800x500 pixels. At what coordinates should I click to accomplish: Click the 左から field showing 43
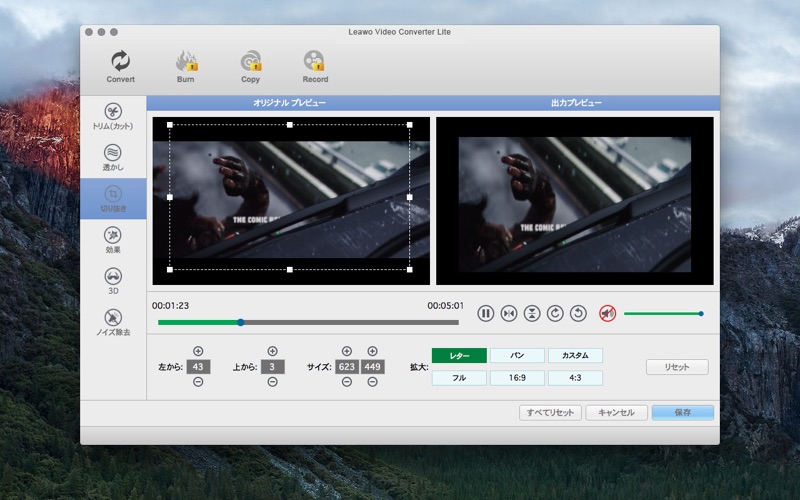pos(198,367)
